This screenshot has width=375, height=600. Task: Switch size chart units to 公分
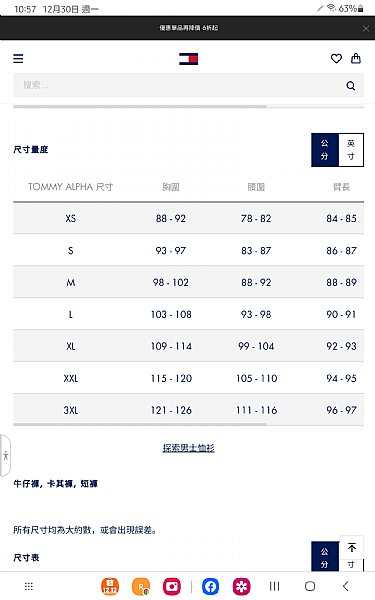pyautogui.click(x=324, y=150)
